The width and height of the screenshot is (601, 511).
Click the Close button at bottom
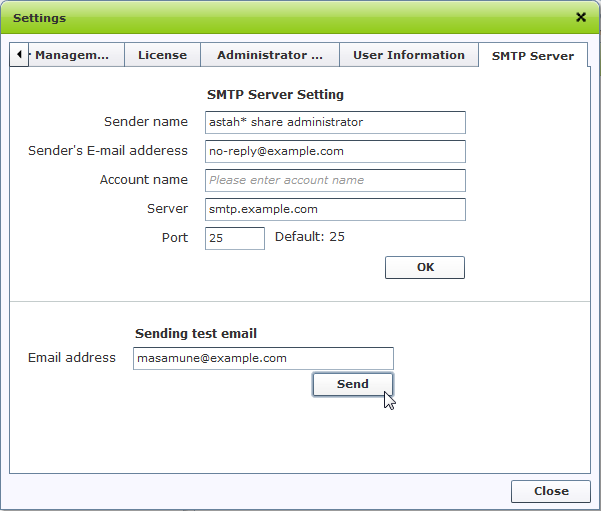[551, 491]
